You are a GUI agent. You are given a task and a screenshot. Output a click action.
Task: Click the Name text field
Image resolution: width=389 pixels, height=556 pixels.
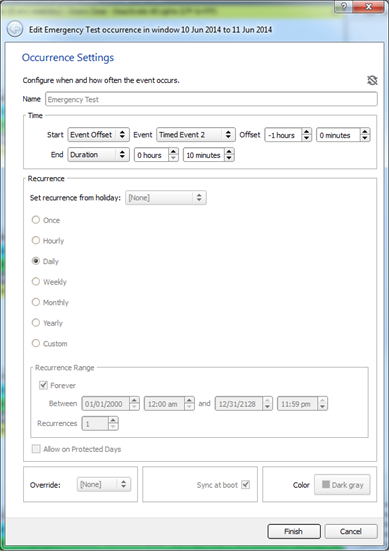[211, 99]
